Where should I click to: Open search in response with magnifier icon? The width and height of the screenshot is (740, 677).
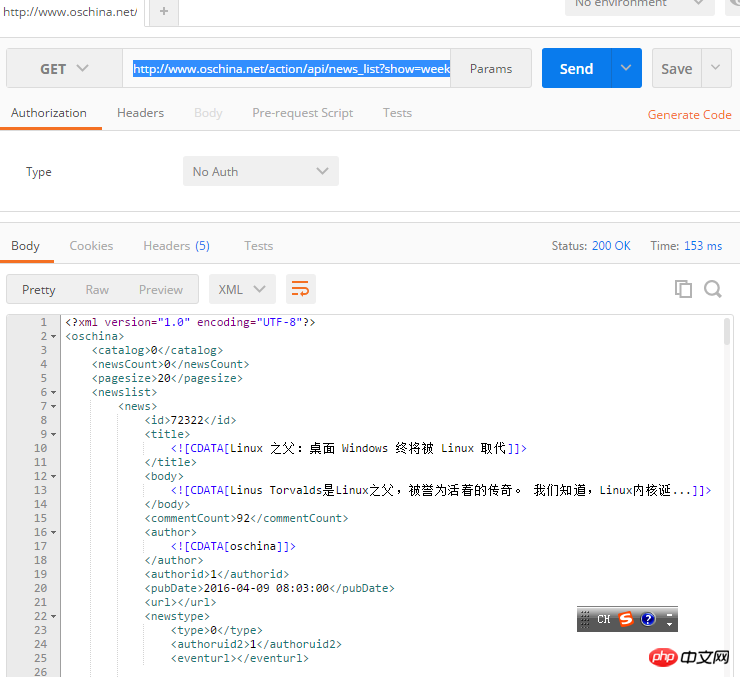(x=713, y=289)
